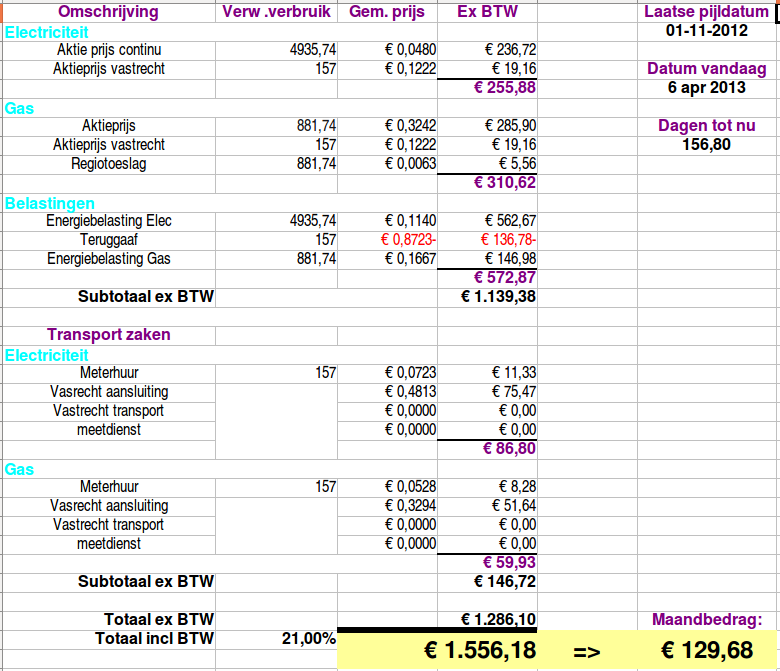Select the '€ 0,0723' meter rent price
Viewport: 780px width, 671px height.
(x=387, y=373)
